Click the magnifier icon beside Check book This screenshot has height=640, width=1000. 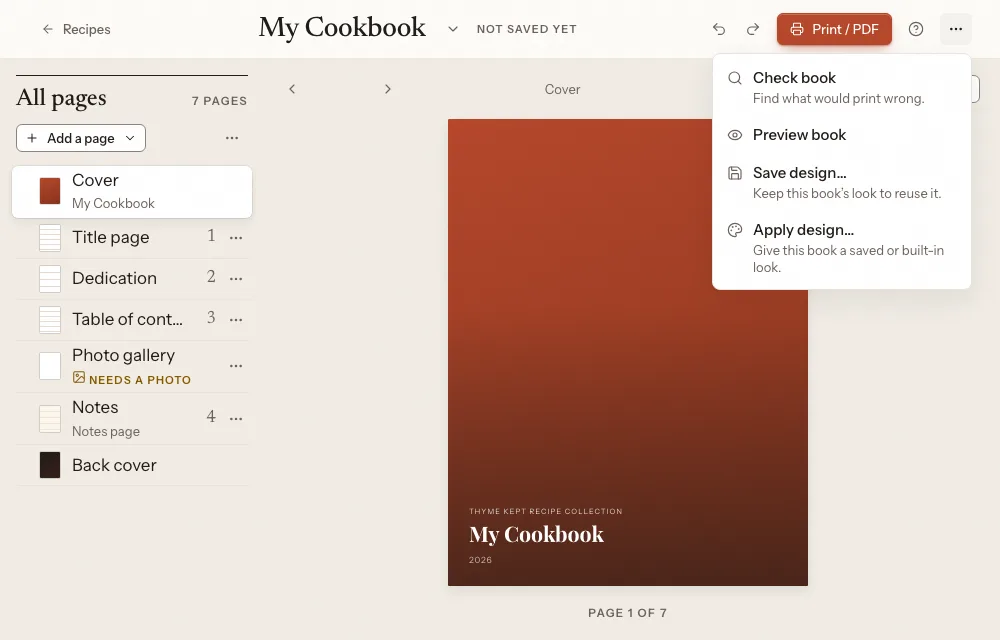735,78
